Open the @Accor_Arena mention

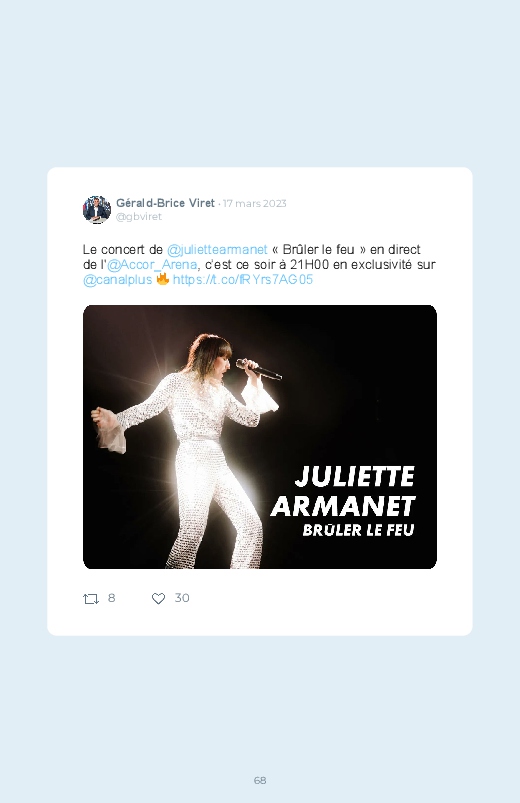tap(152, 264)
